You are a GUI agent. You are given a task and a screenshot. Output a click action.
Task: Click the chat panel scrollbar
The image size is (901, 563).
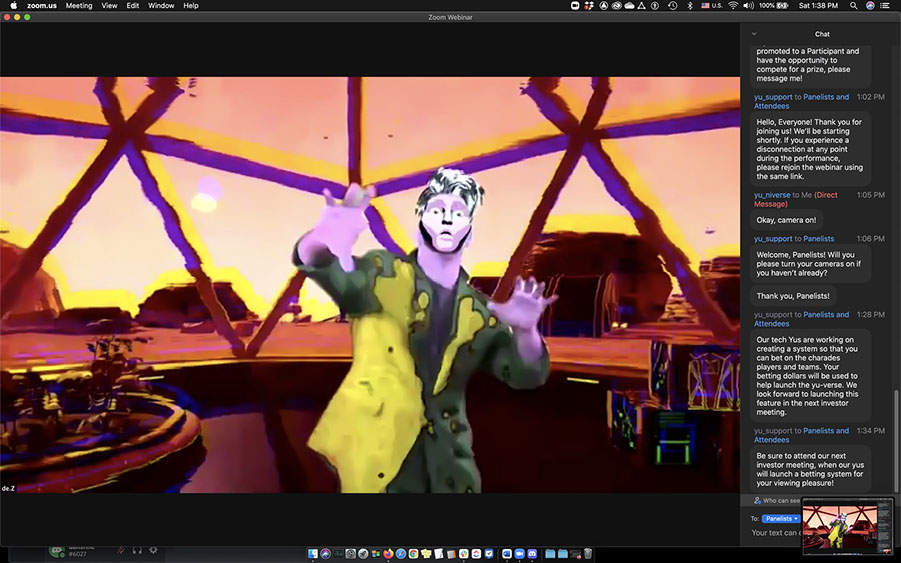tap(897, 440)
